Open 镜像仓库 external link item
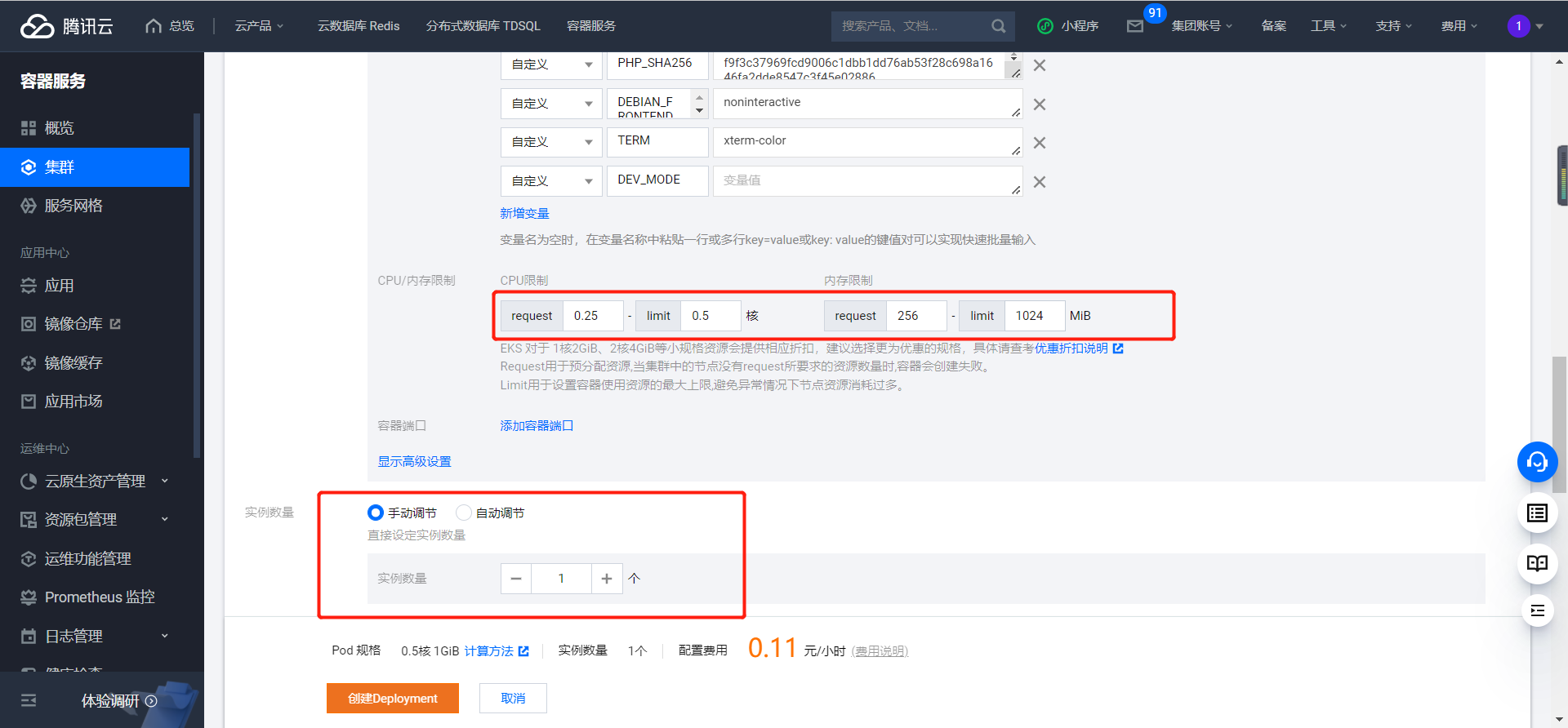Screen dimensions: 1568x728 95,324
